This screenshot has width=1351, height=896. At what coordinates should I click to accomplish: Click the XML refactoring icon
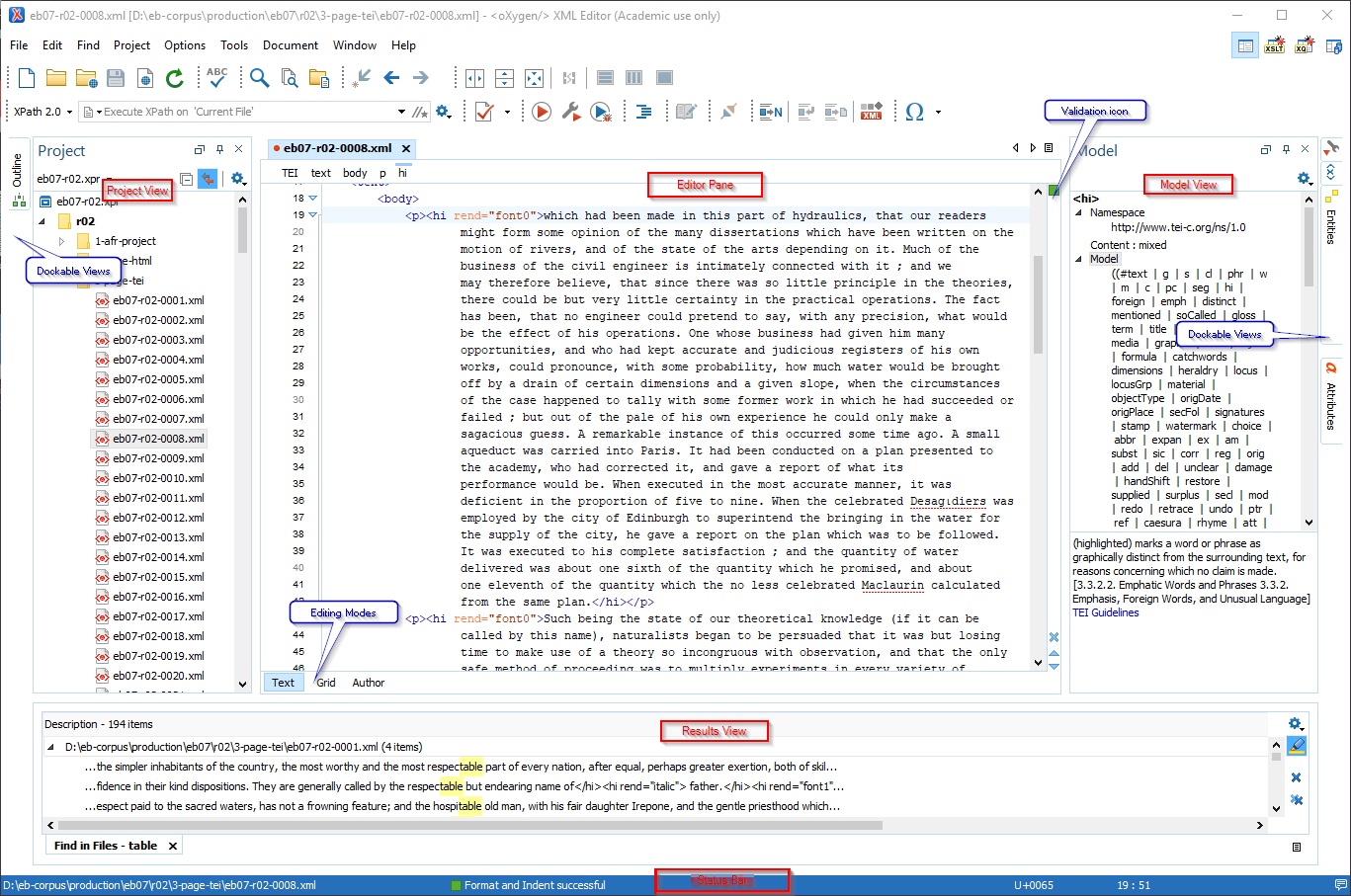tap(872, 112)
